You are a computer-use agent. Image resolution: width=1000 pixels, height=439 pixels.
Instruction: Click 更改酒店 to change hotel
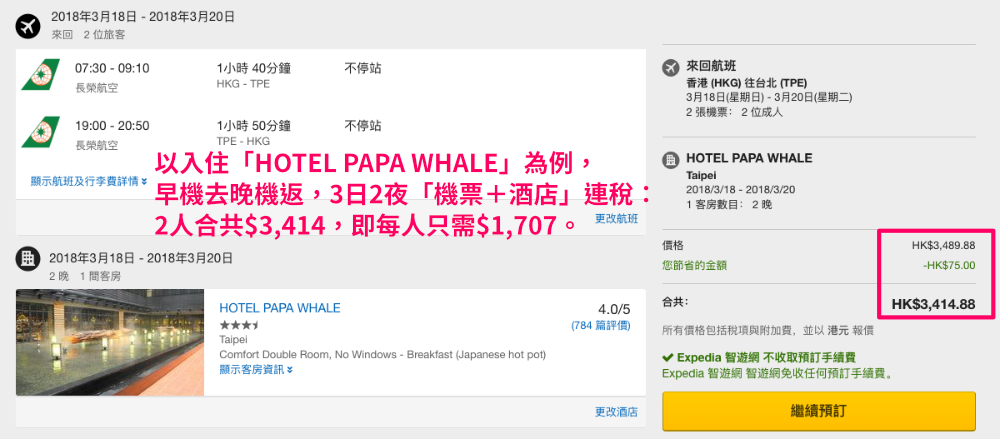pyautogui.click(x=616, y=412)
